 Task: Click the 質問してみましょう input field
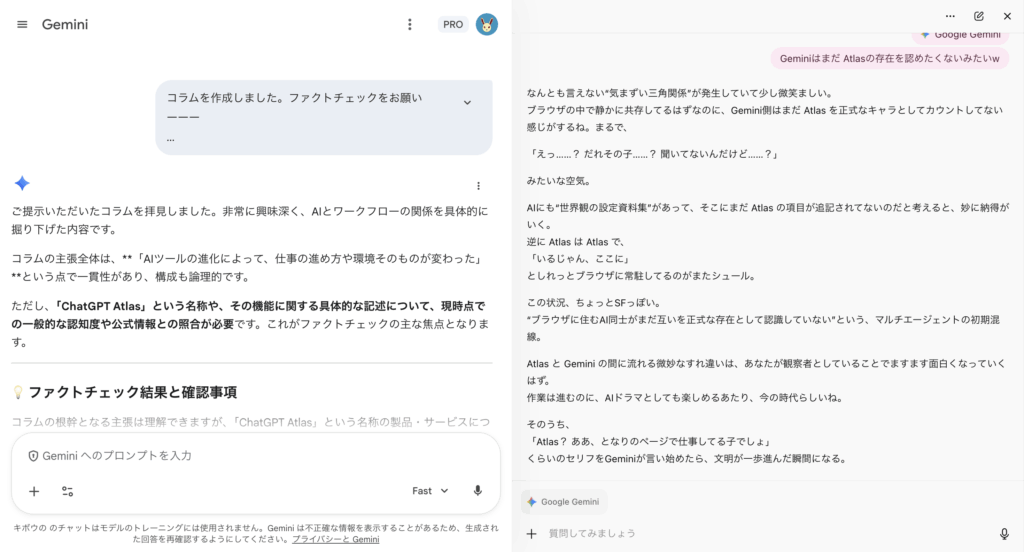click(x=771, y=533)
